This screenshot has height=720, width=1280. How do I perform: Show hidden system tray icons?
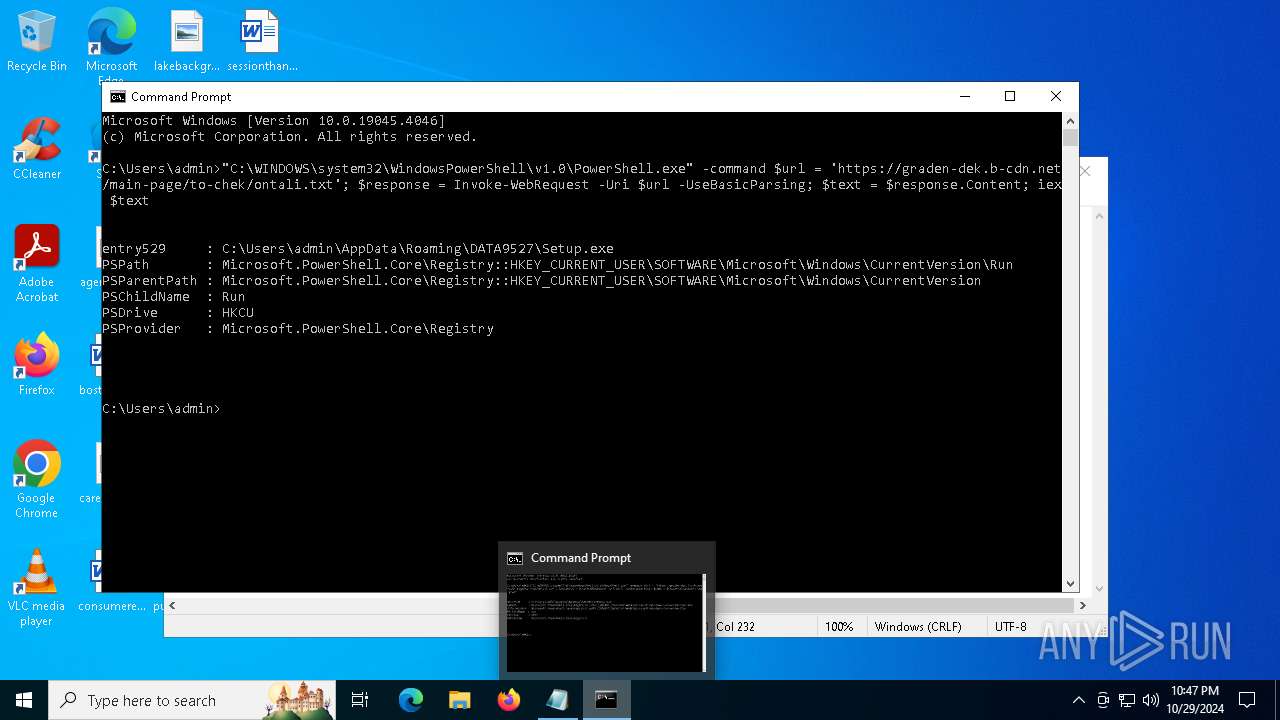pyautogui.click(x=1078, y=700)
